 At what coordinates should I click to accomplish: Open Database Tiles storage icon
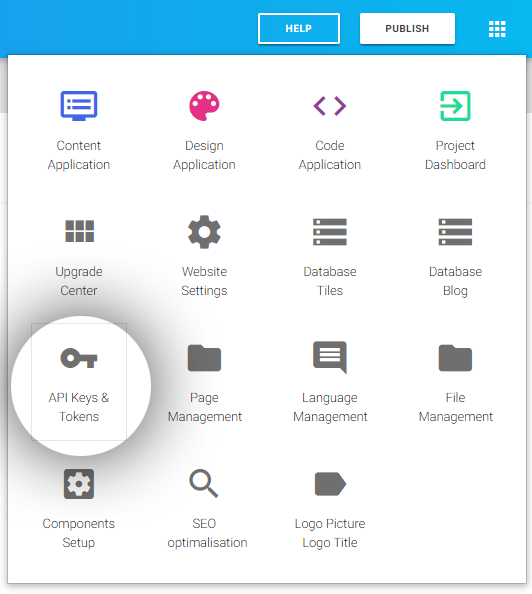click(330, 232)
